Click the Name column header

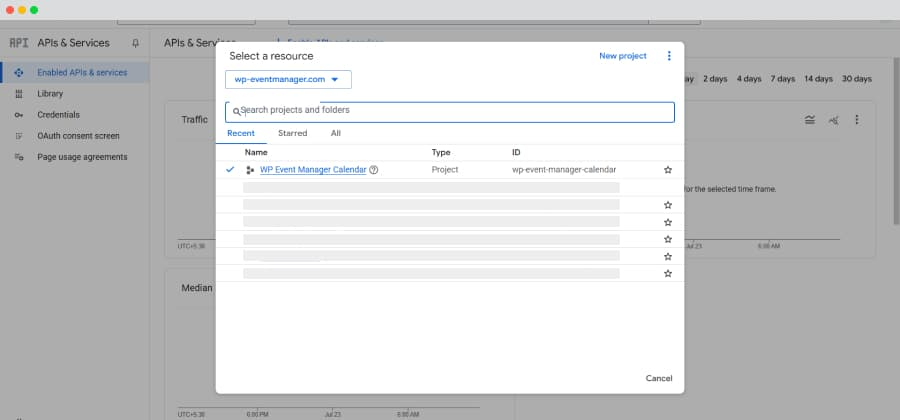[x=256, y=153]
